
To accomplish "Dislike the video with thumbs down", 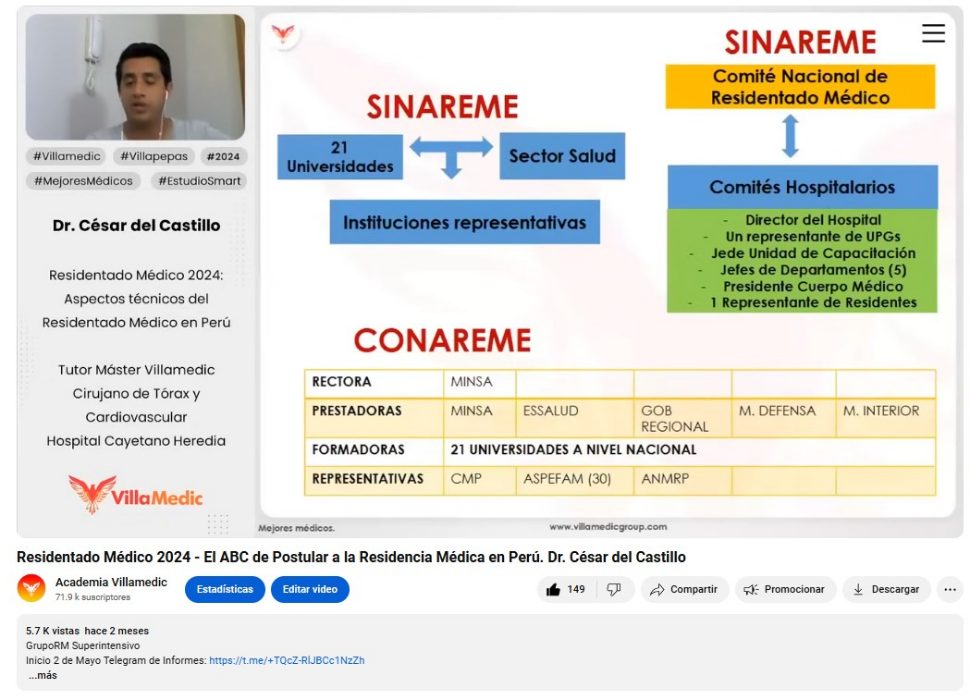I will click(614, 589).
